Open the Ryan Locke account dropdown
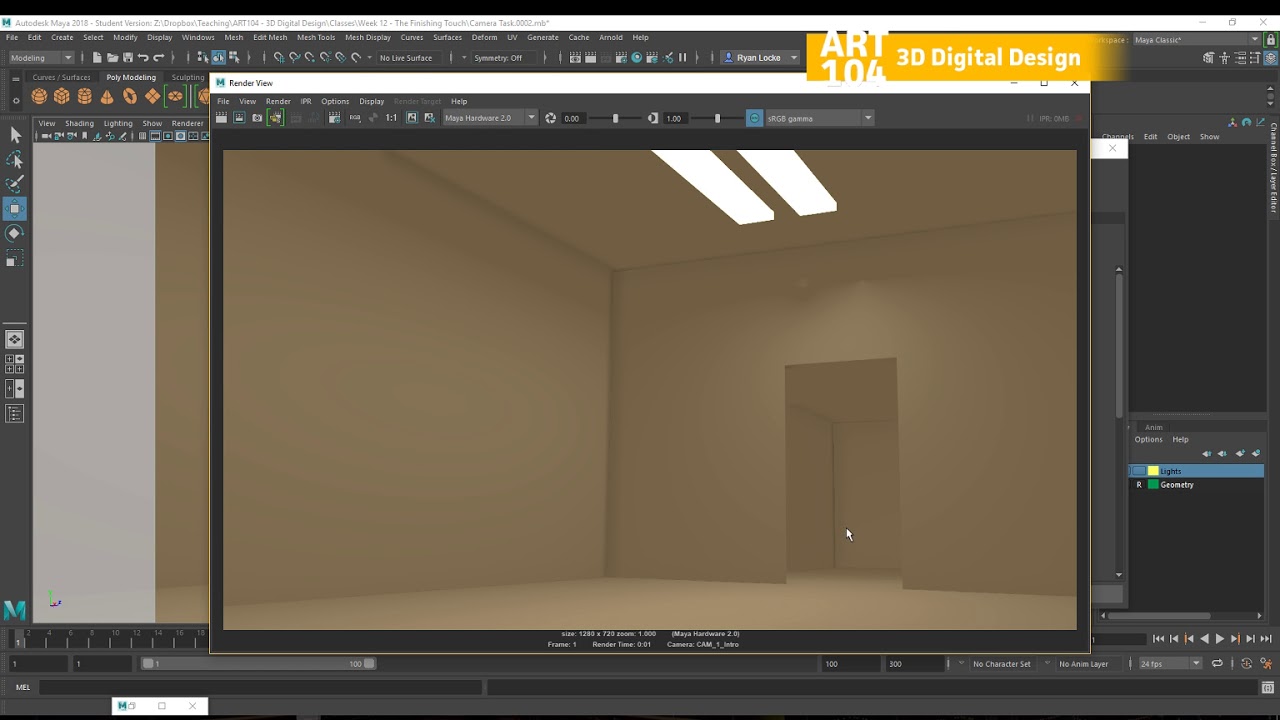Screen dimensions: 1280x720 point(759,57)
